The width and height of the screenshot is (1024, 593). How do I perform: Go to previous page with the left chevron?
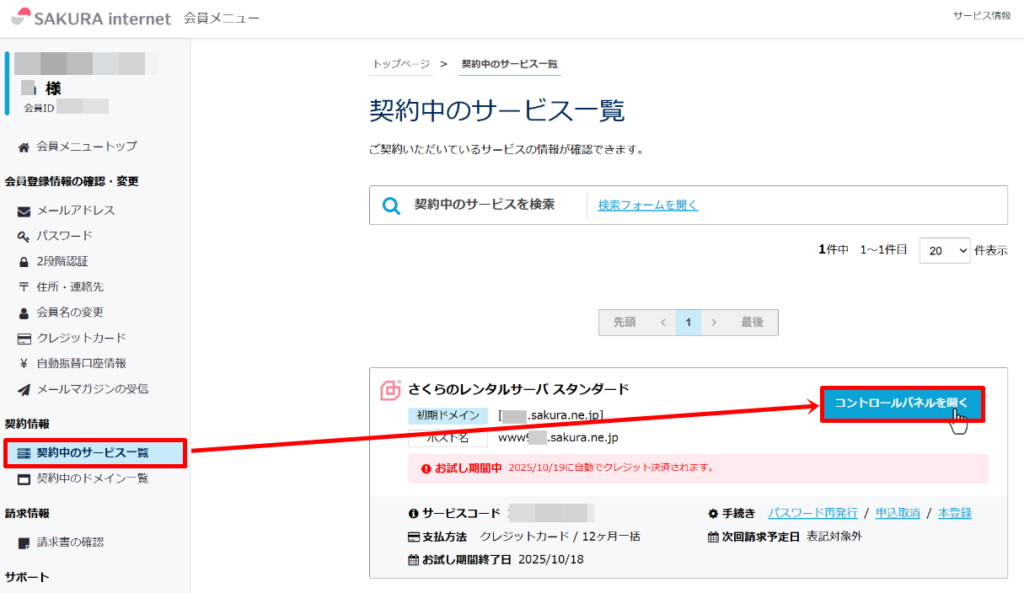pos(662,322)
